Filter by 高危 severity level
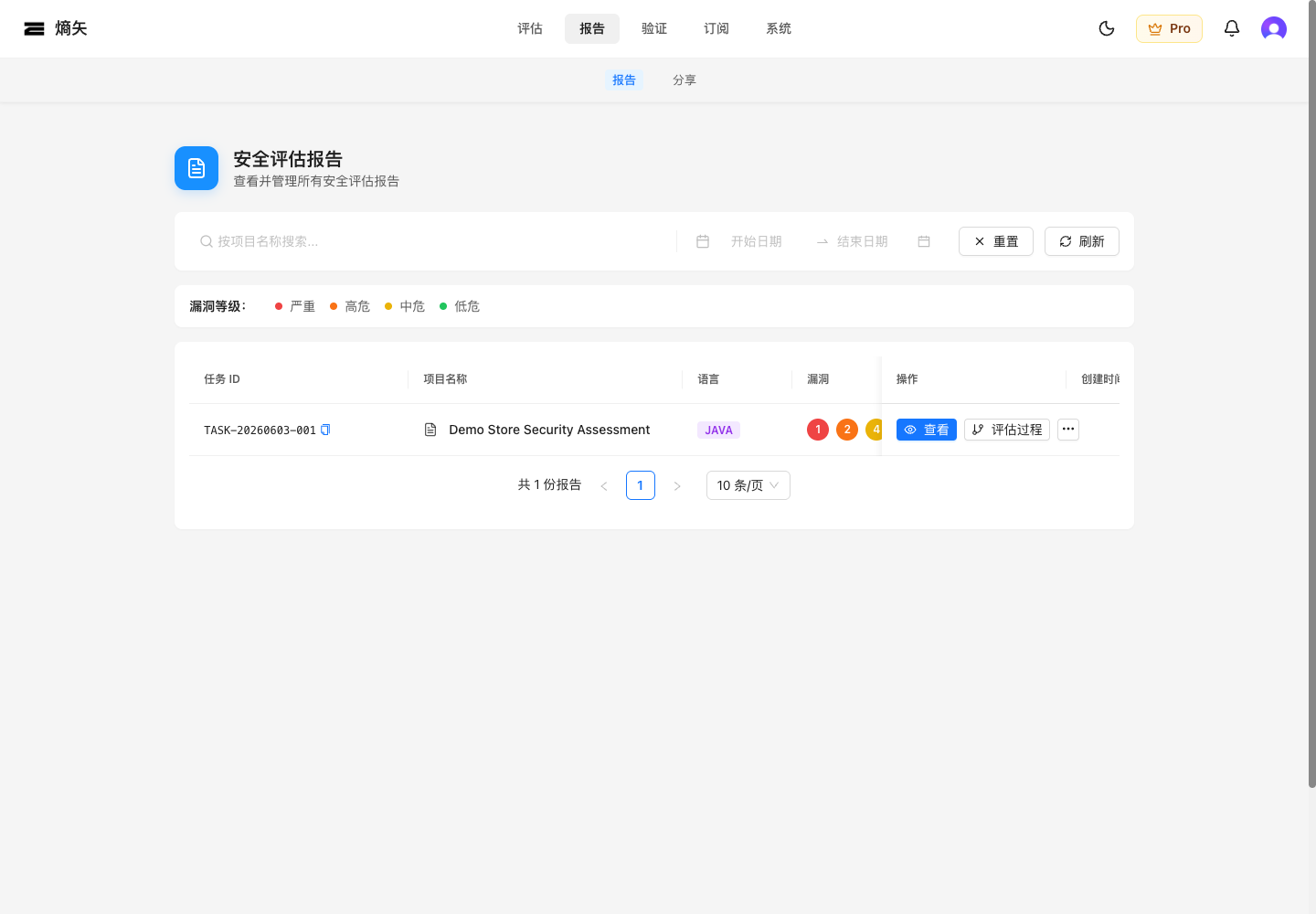The image size is (1316, 914). [350, 306]
